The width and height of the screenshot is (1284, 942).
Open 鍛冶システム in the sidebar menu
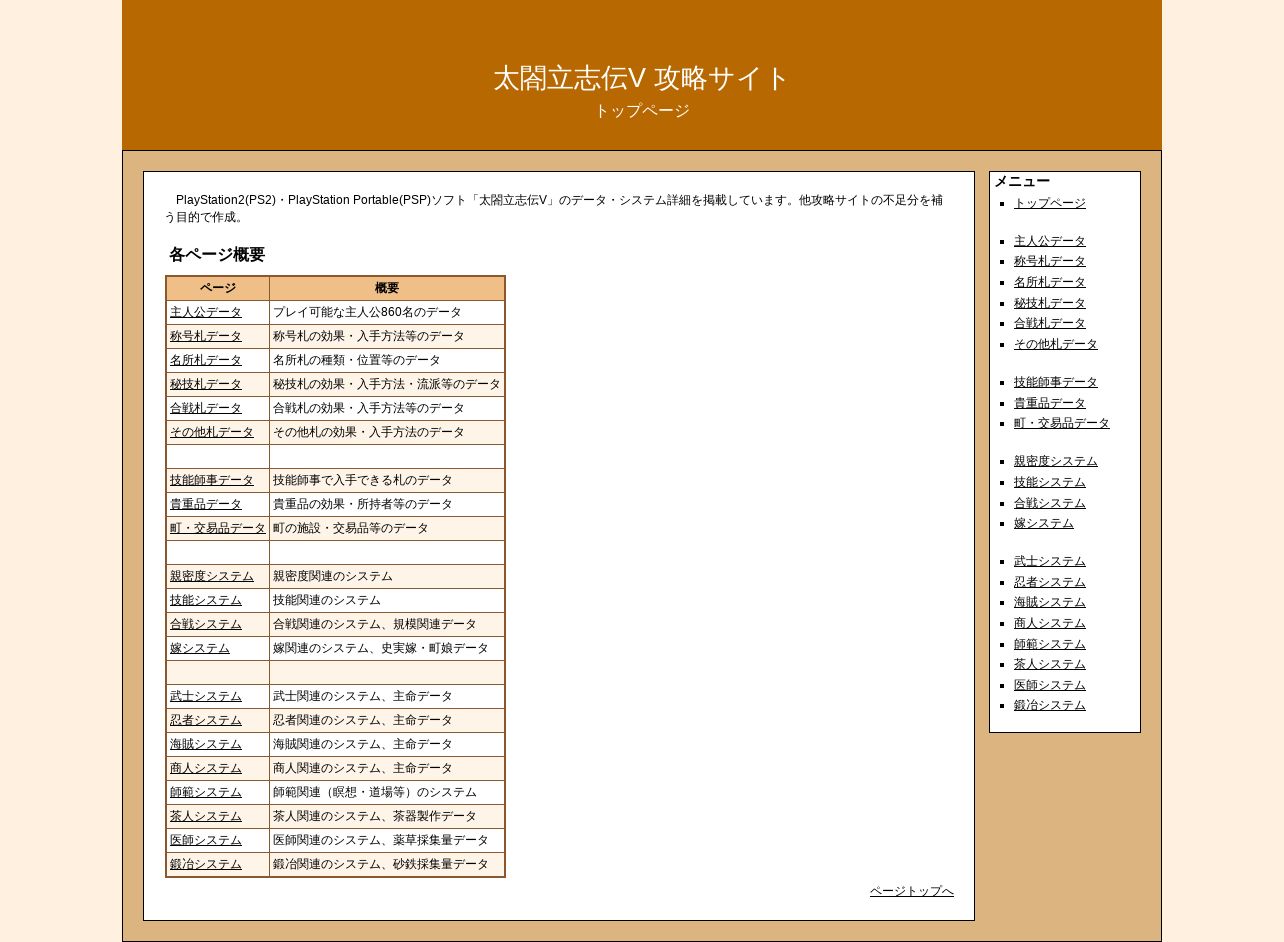click(1049, 705)
